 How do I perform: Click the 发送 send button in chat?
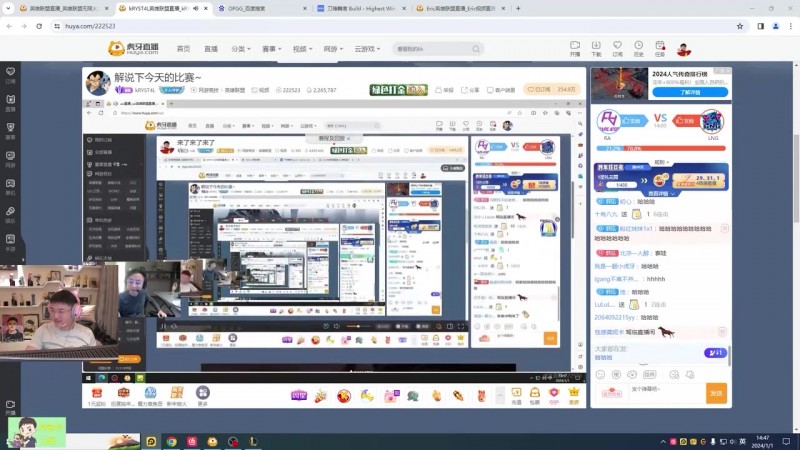pos(716,393)
